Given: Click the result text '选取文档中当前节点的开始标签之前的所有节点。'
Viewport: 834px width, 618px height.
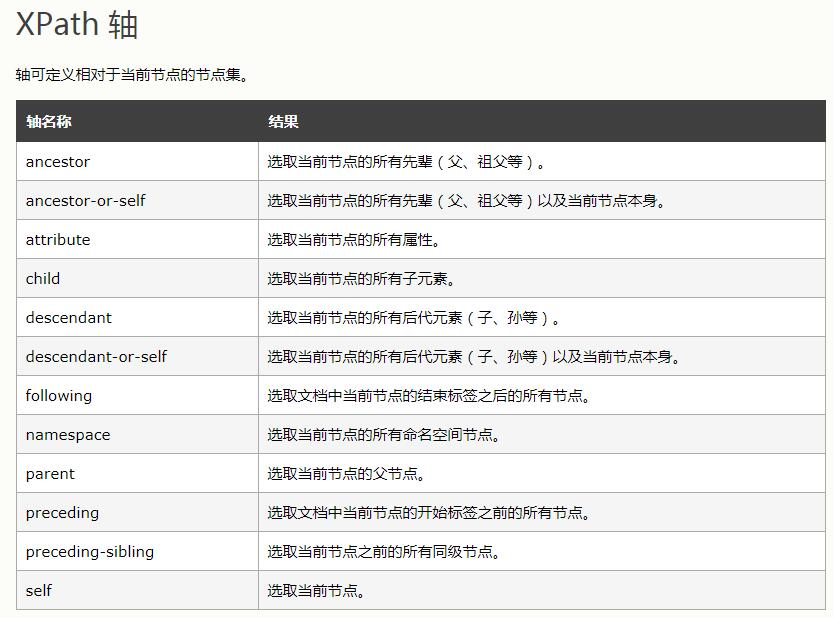Looking at the screenshot, I should (x=429, y=513).
